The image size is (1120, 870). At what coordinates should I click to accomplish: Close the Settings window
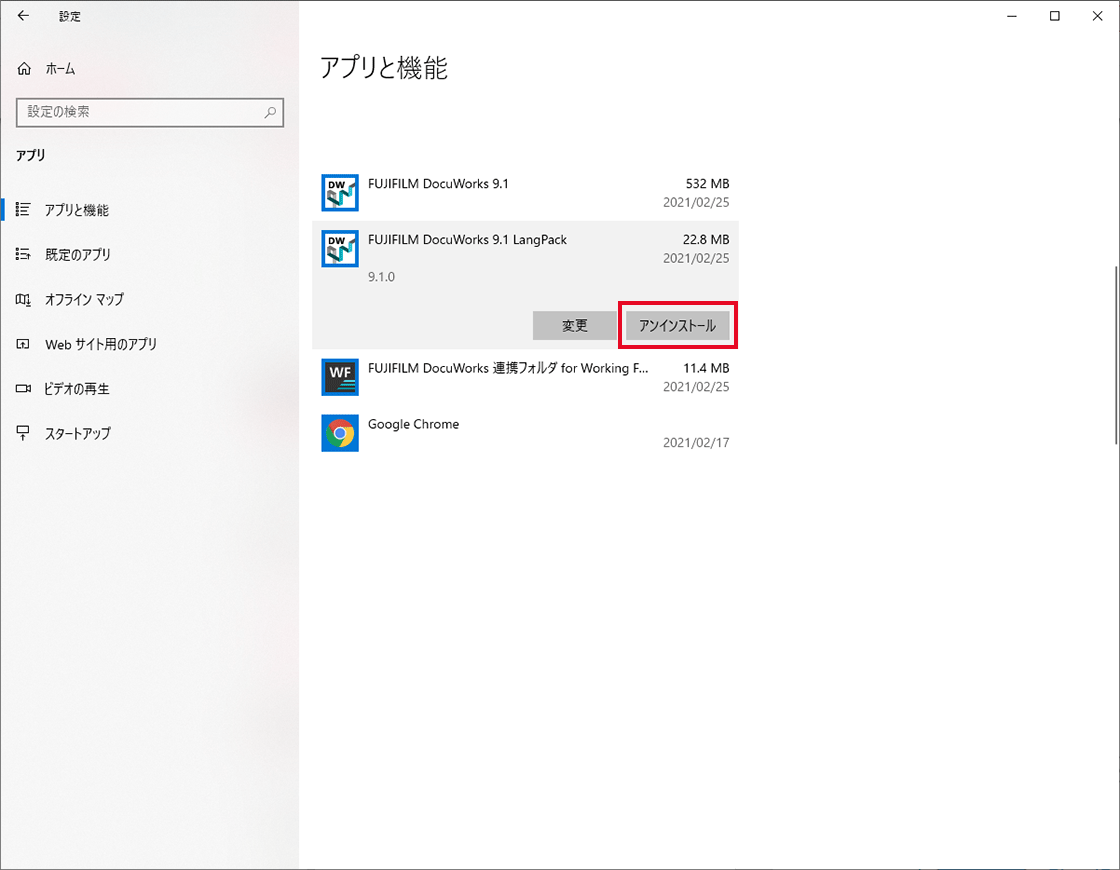tap(1097, 16)
